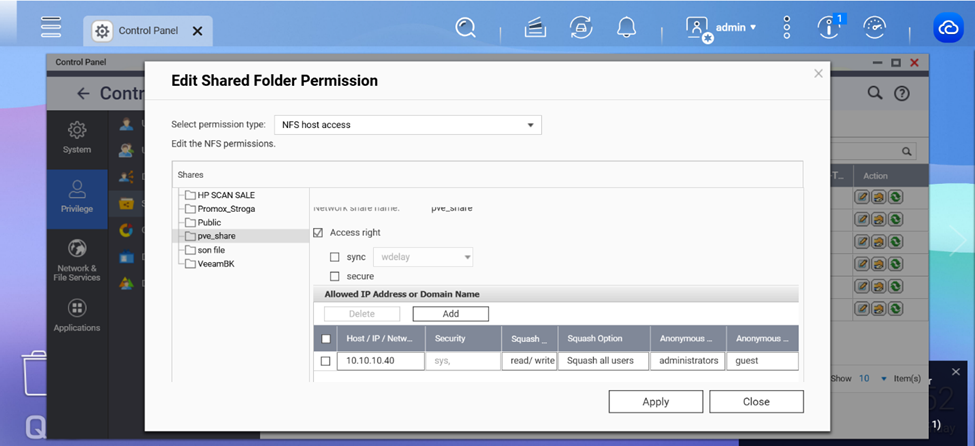Open the dashboard gauge icon
975x446 pixels.
[x=874, y=28]
